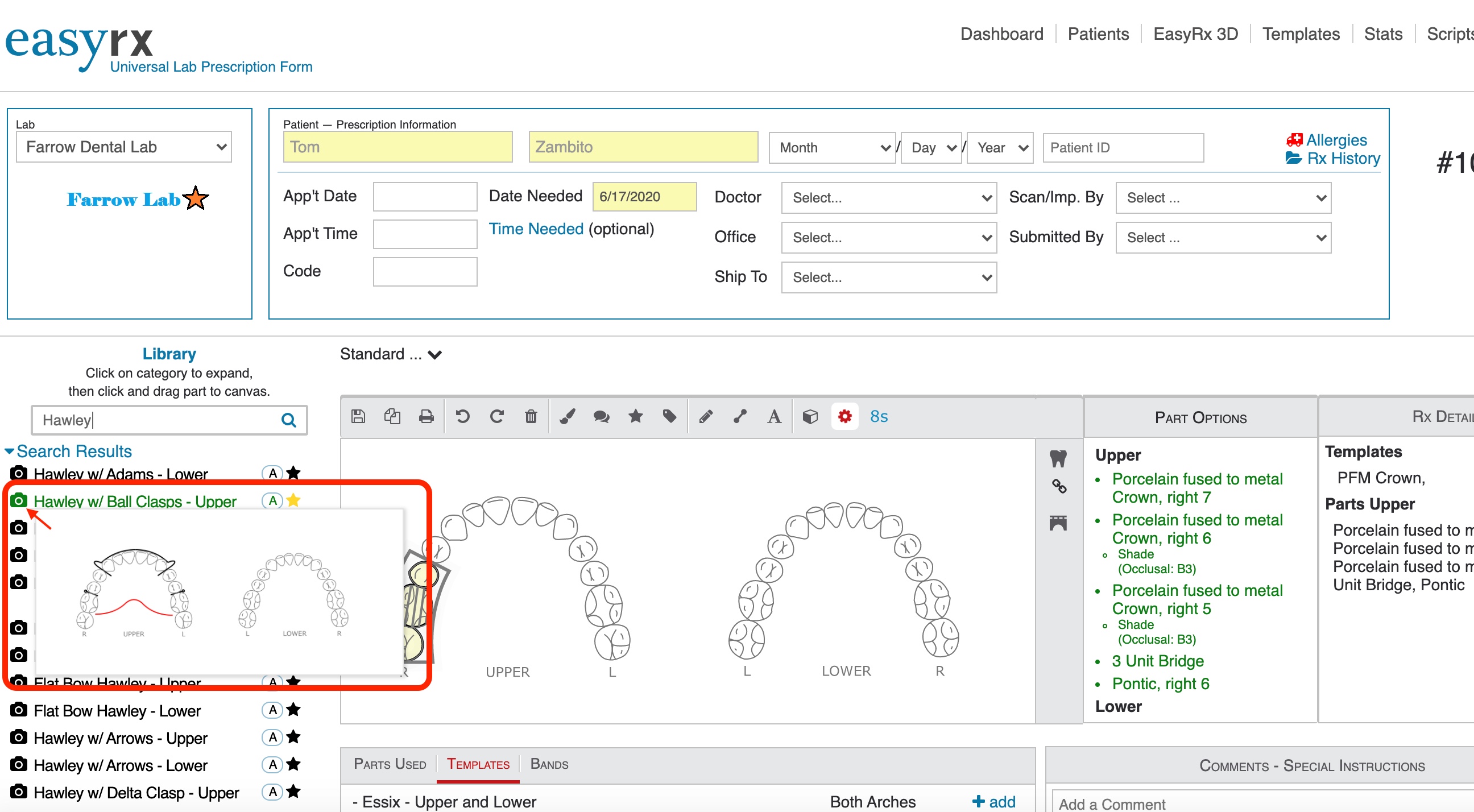The width and height of the screenshot is (1474, 812).
Task: Click the print icon in canvas toolbar
Action: tap(427, 417)
